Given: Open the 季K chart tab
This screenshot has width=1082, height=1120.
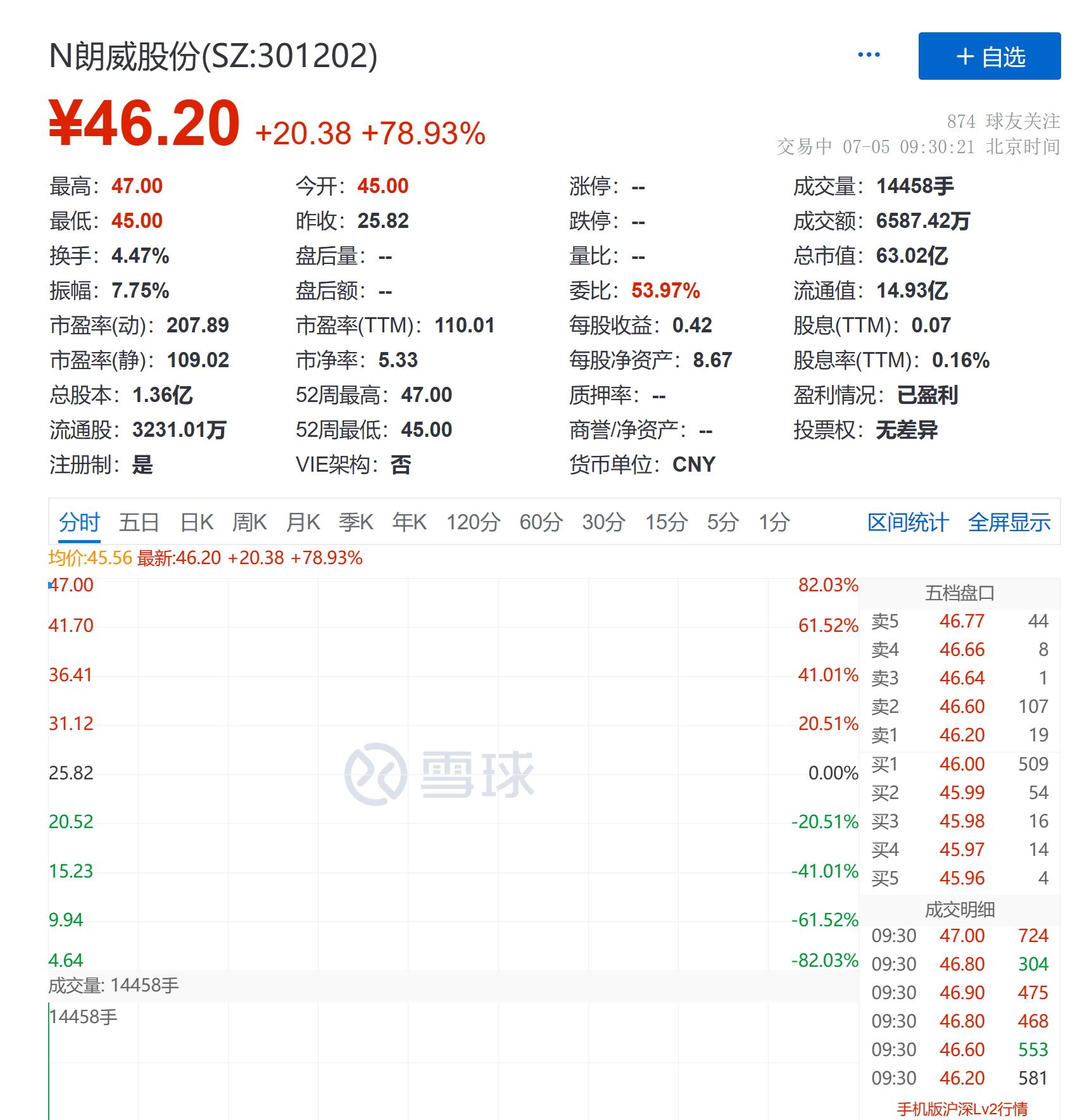Looking at the screenshot, I should (356, 523).
